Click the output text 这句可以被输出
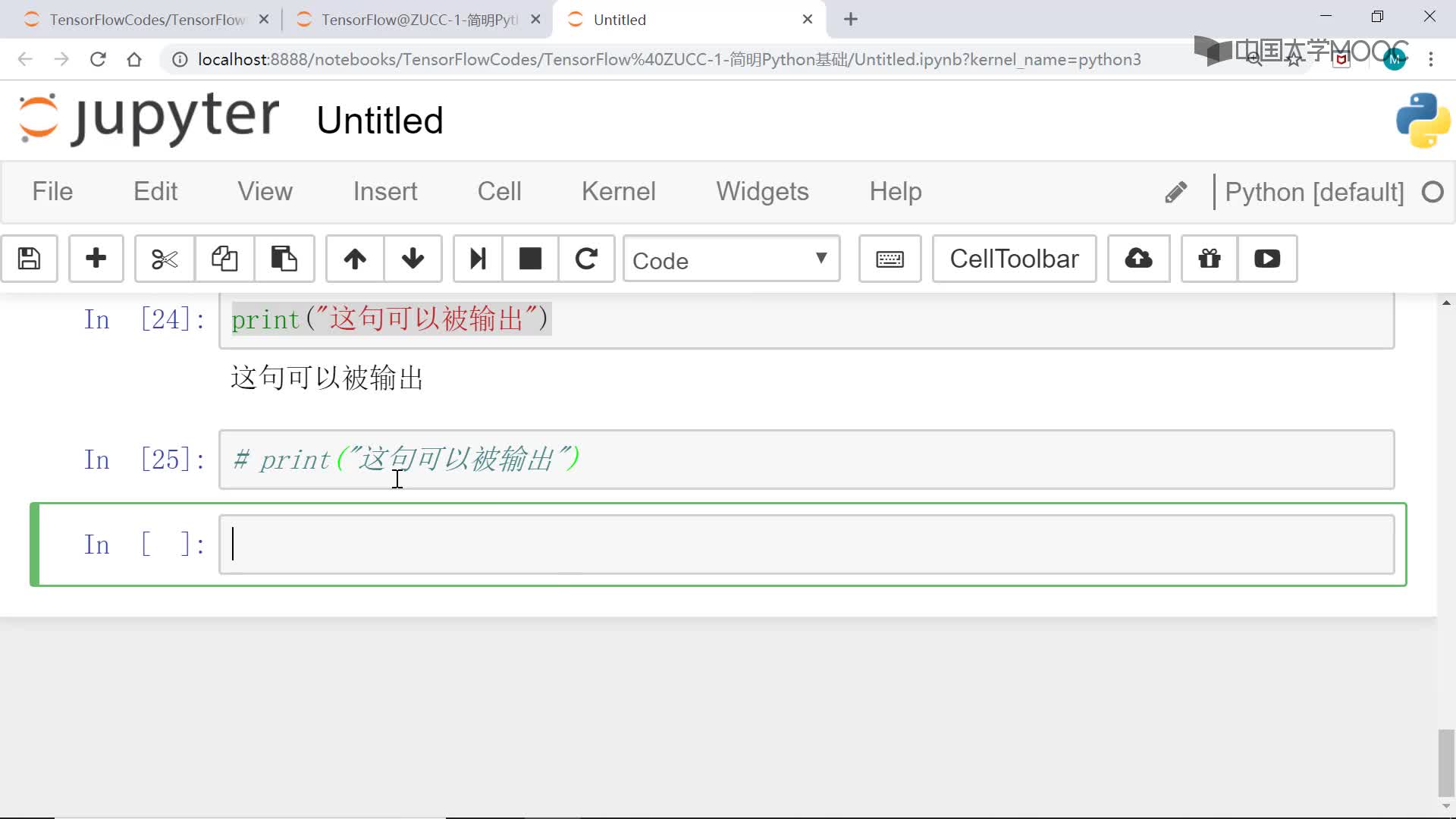1456x819 pixels. coord(327,378)
